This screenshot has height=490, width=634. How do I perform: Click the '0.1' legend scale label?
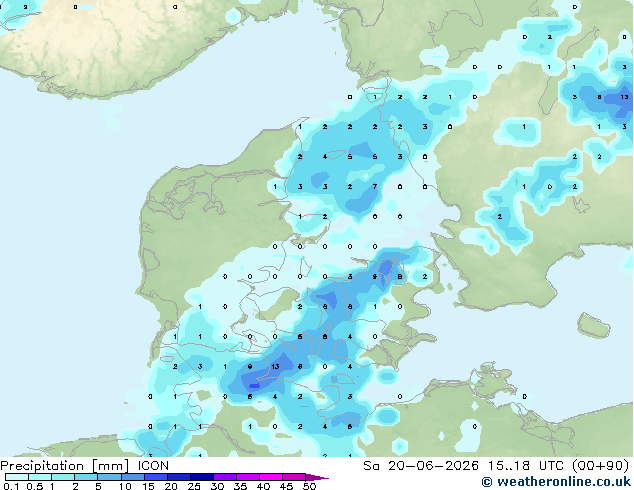coord(11,486)
